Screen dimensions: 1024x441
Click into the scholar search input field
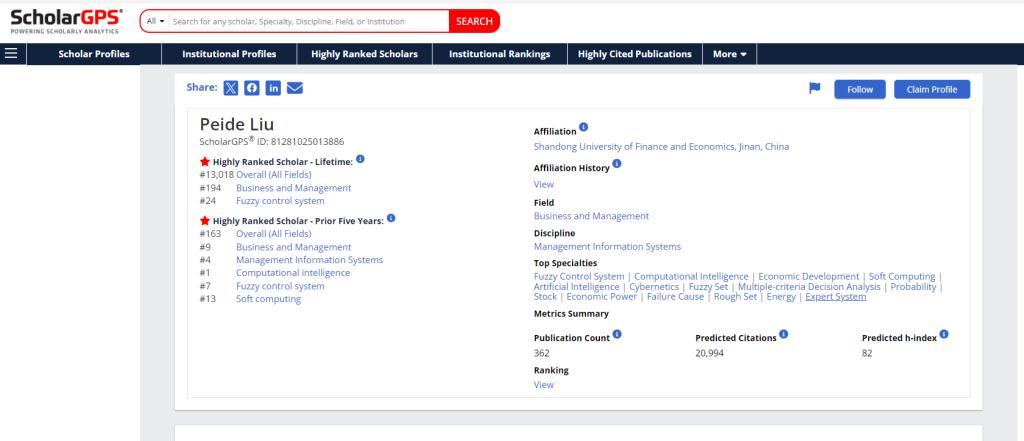point(307,21)
